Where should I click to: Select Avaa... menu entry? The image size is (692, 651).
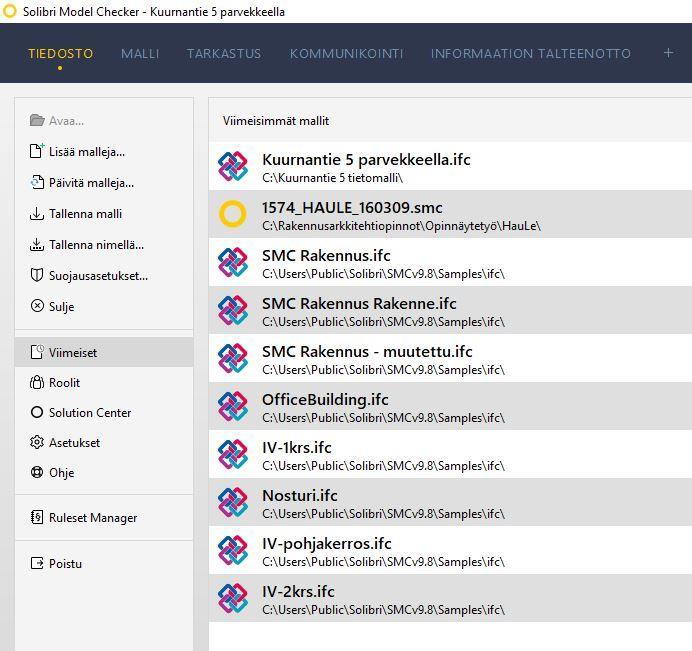pos(104,120)
